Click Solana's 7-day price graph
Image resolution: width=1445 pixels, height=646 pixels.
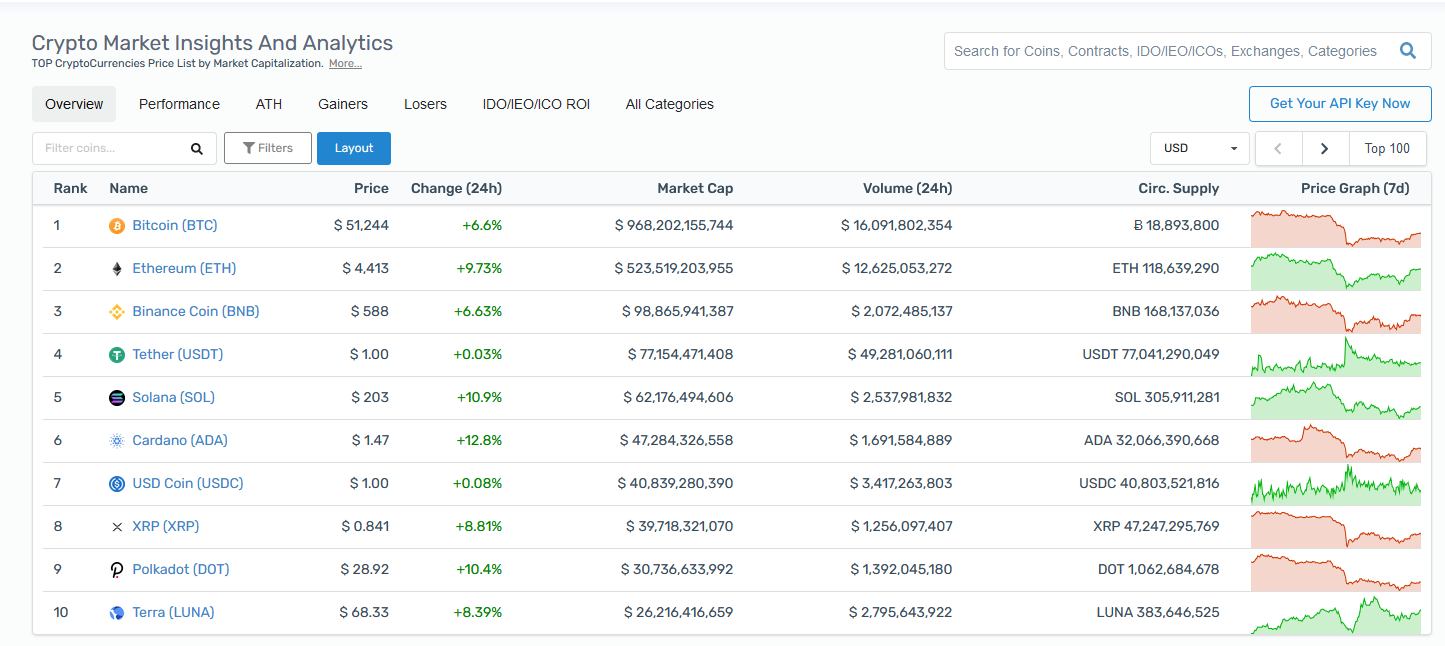(x=1336, y=399)
